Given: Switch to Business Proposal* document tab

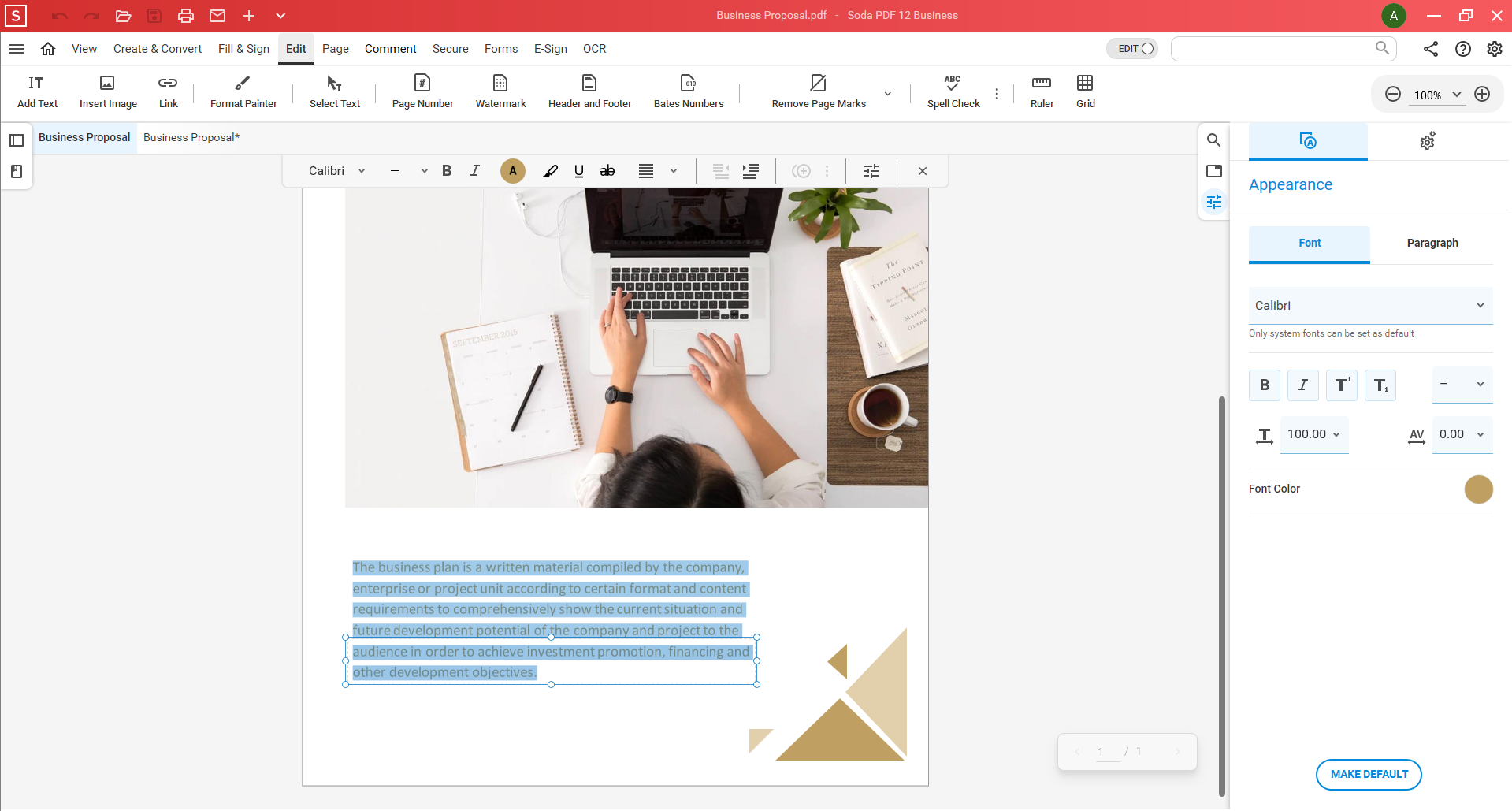Looking at the screenshot, I should pyautogui.click(x=191, y=138).
